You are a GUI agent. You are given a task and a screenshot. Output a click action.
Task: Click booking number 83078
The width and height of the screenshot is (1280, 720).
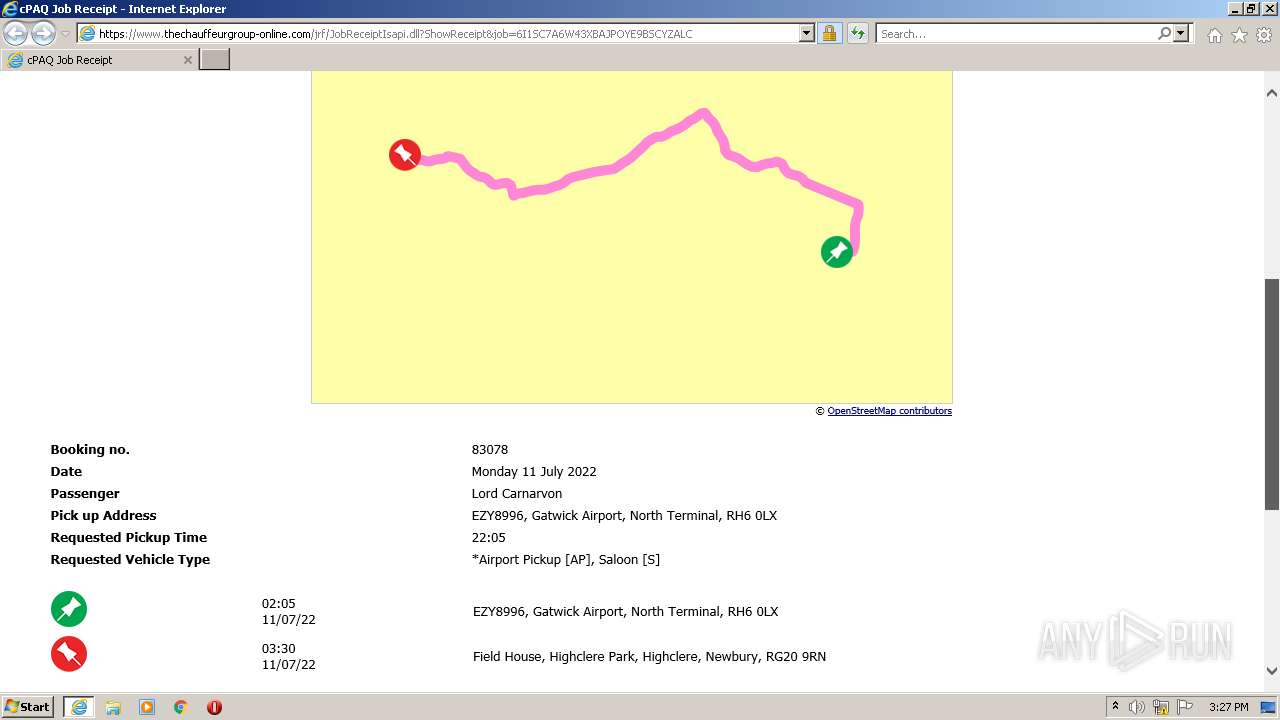coord(490,450)
